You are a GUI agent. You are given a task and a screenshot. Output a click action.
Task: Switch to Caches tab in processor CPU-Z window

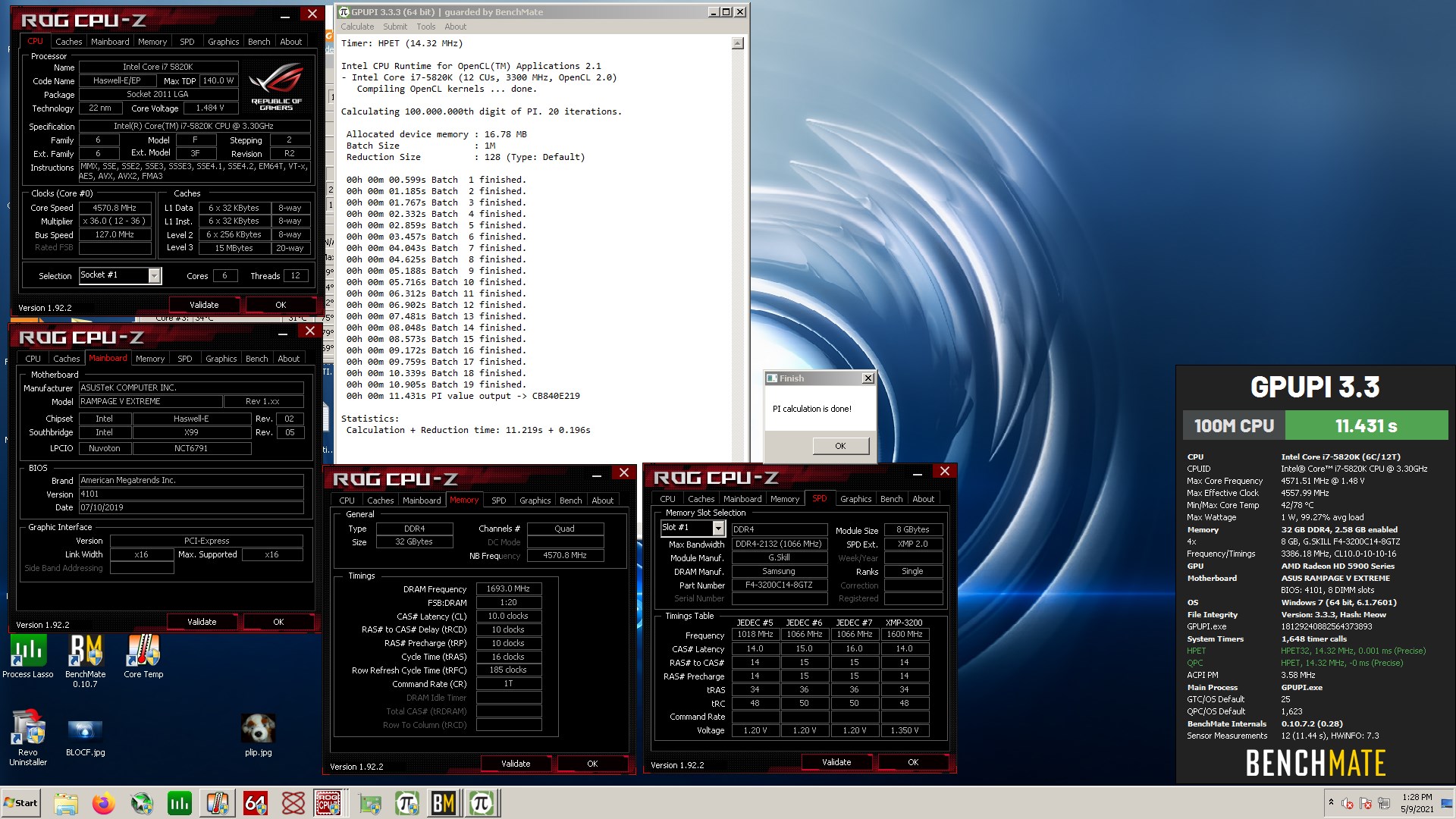click(68, 42)
